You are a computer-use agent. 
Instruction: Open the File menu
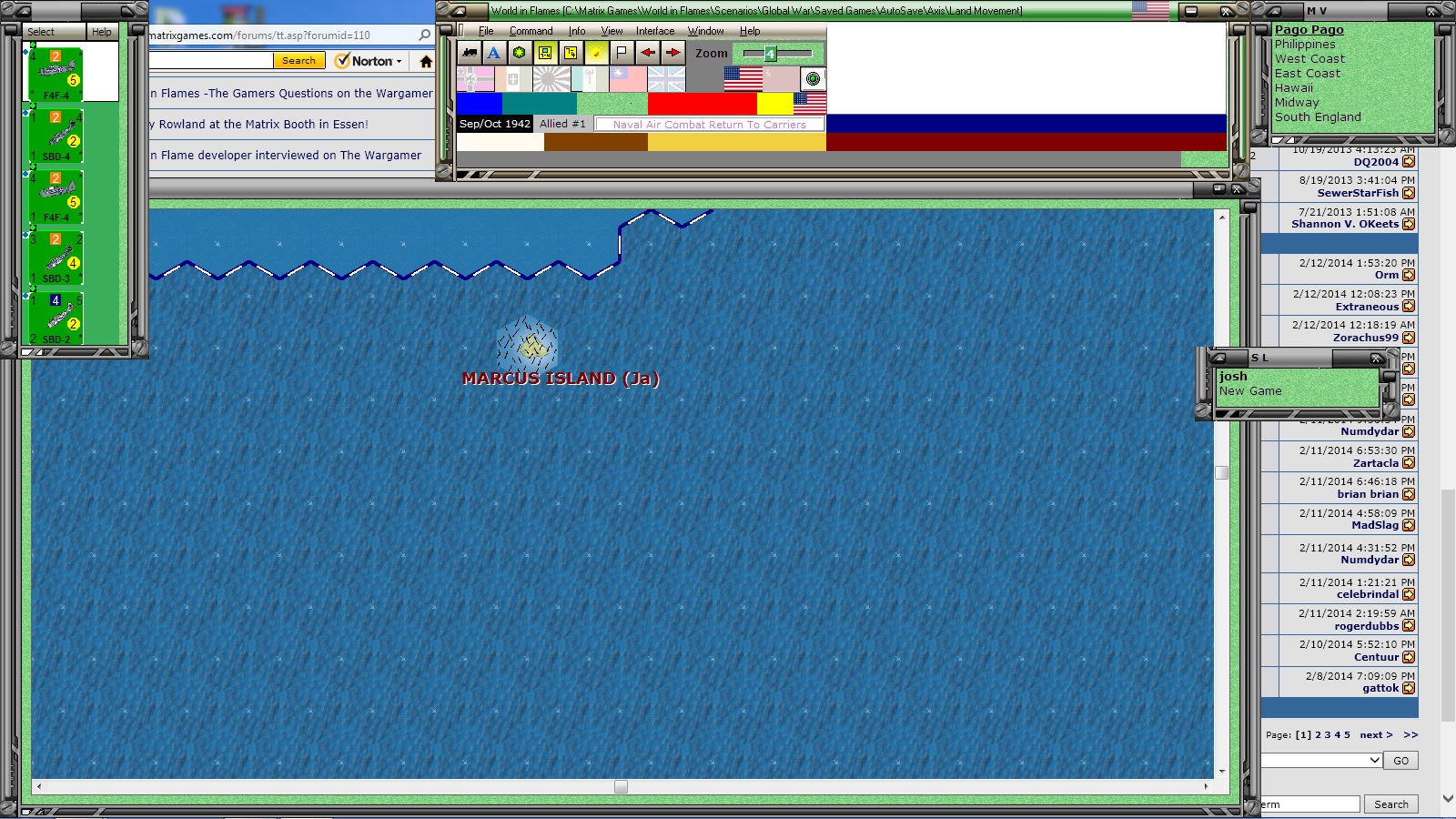(x=486, y=31)
